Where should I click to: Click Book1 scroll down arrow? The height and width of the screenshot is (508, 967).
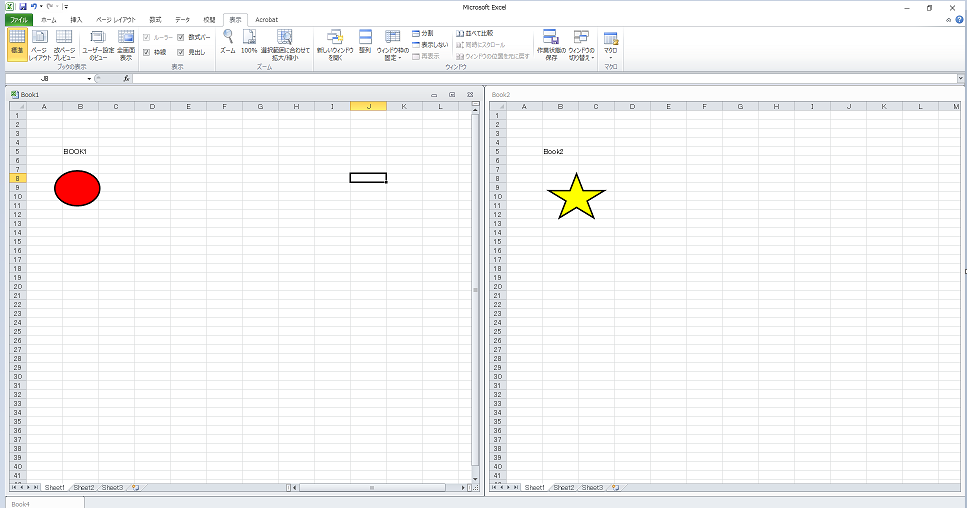475,478
